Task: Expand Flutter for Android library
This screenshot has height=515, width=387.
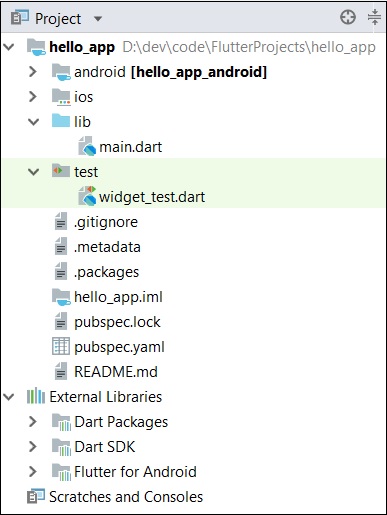Action: point(33,472)
